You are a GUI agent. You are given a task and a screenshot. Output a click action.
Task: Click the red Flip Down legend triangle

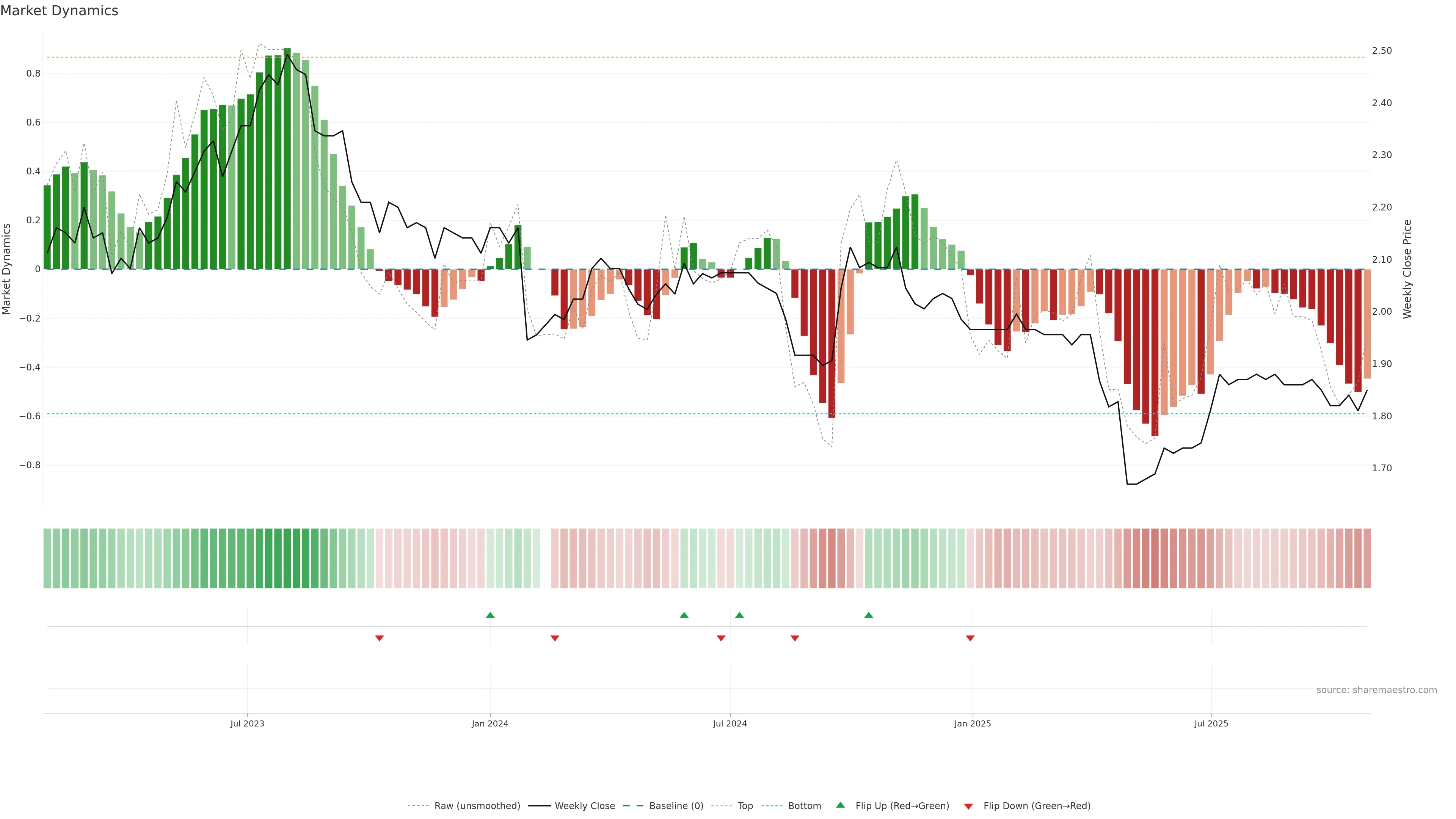point(968,806)
